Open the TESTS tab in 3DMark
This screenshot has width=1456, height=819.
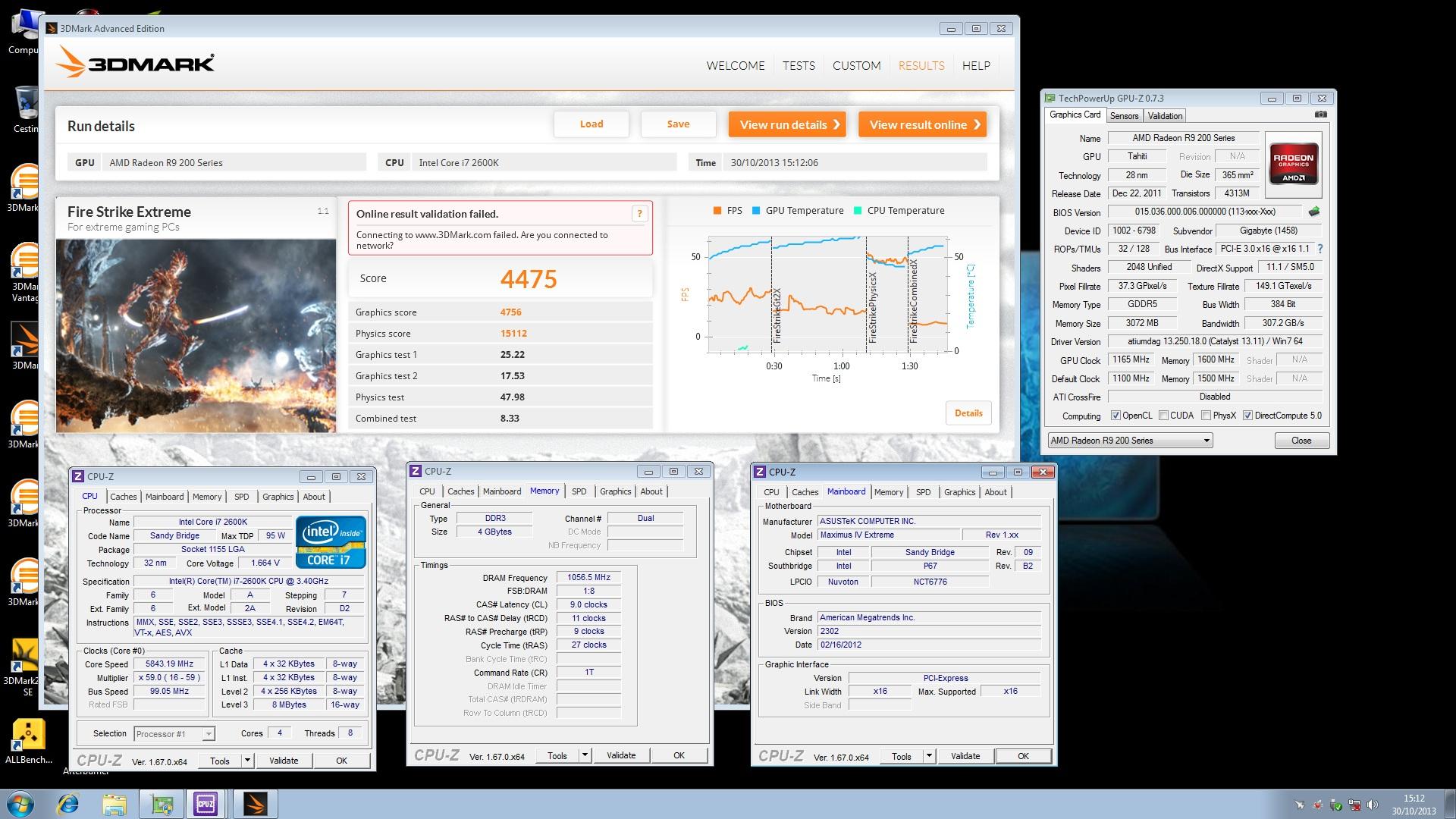(799, 65)
